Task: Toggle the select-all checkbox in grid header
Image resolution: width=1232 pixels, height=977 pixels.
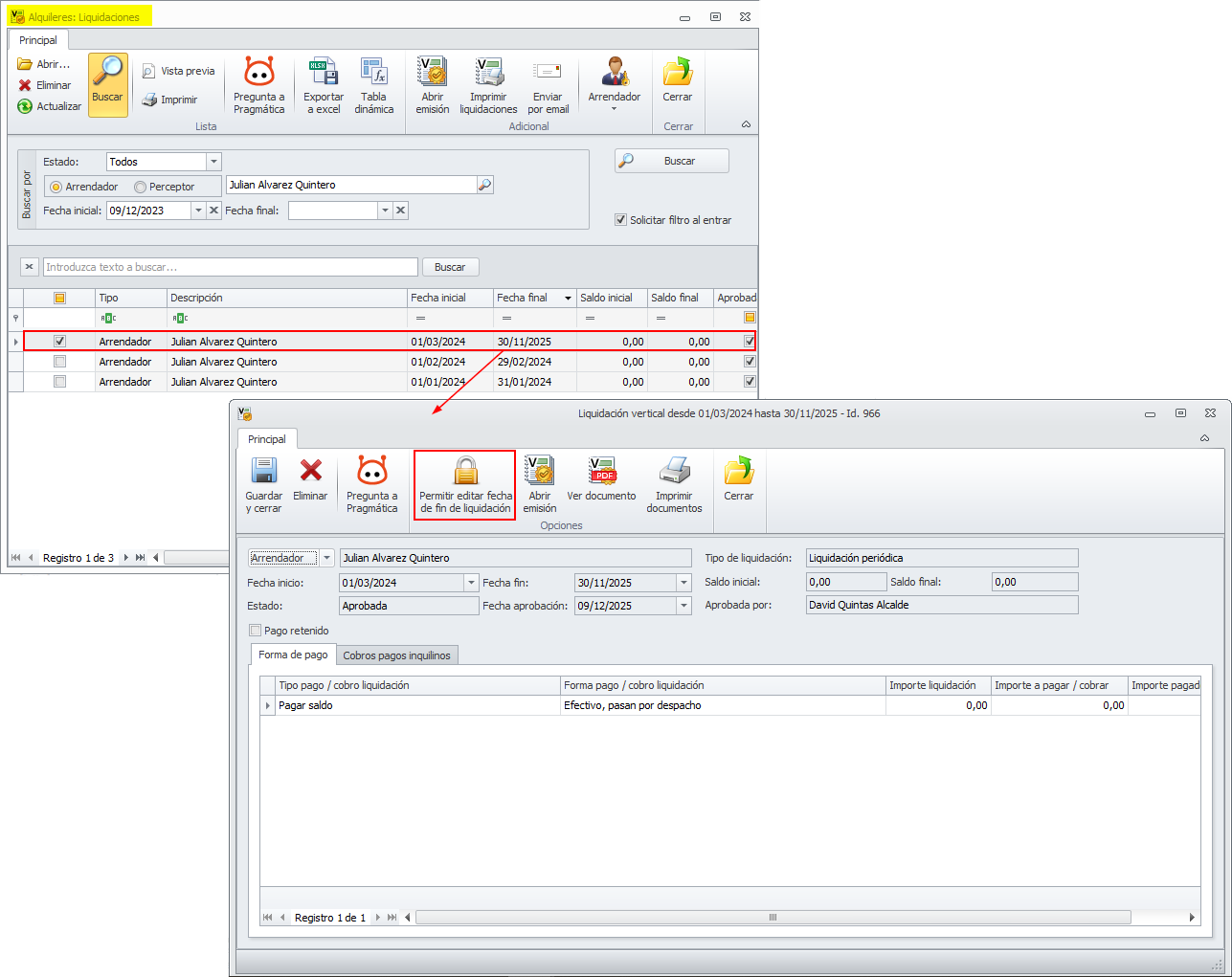Action: [x=59, y=299]
